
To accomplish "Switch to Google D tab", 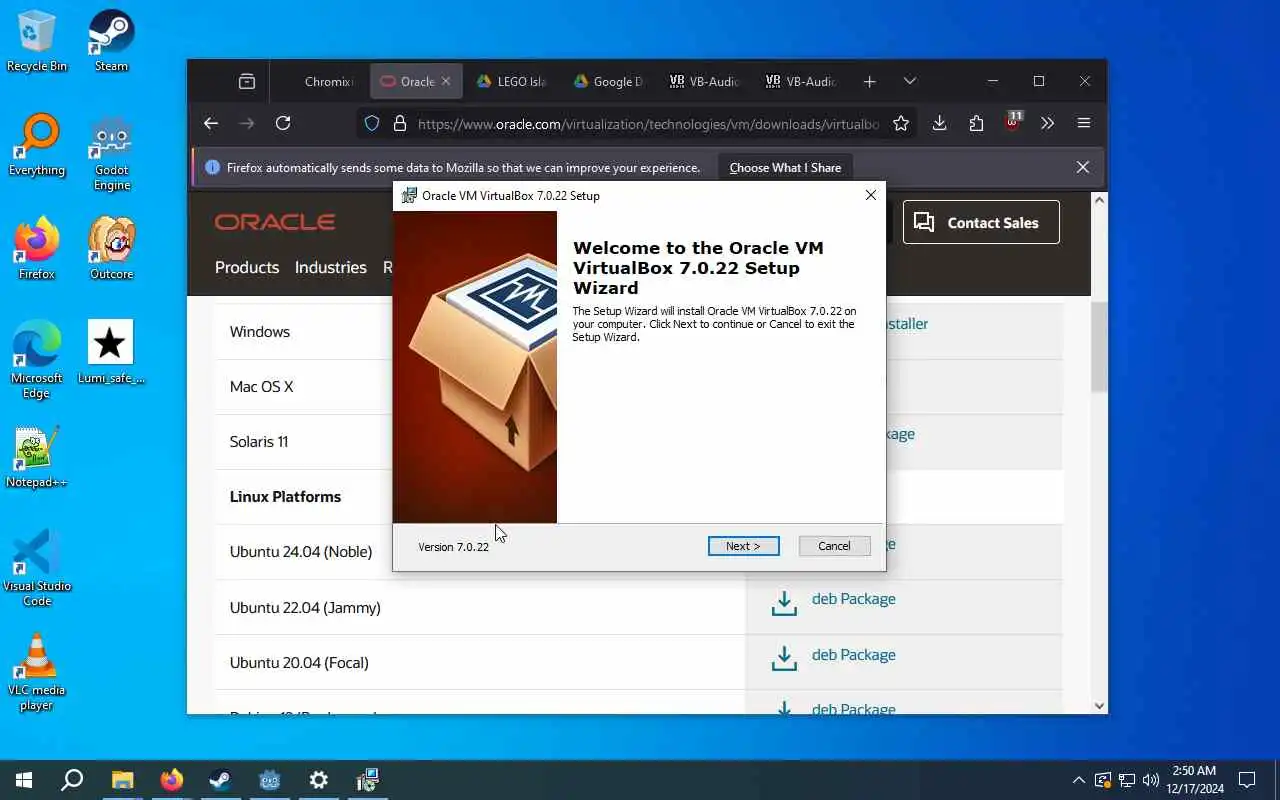I will (608, 82).
